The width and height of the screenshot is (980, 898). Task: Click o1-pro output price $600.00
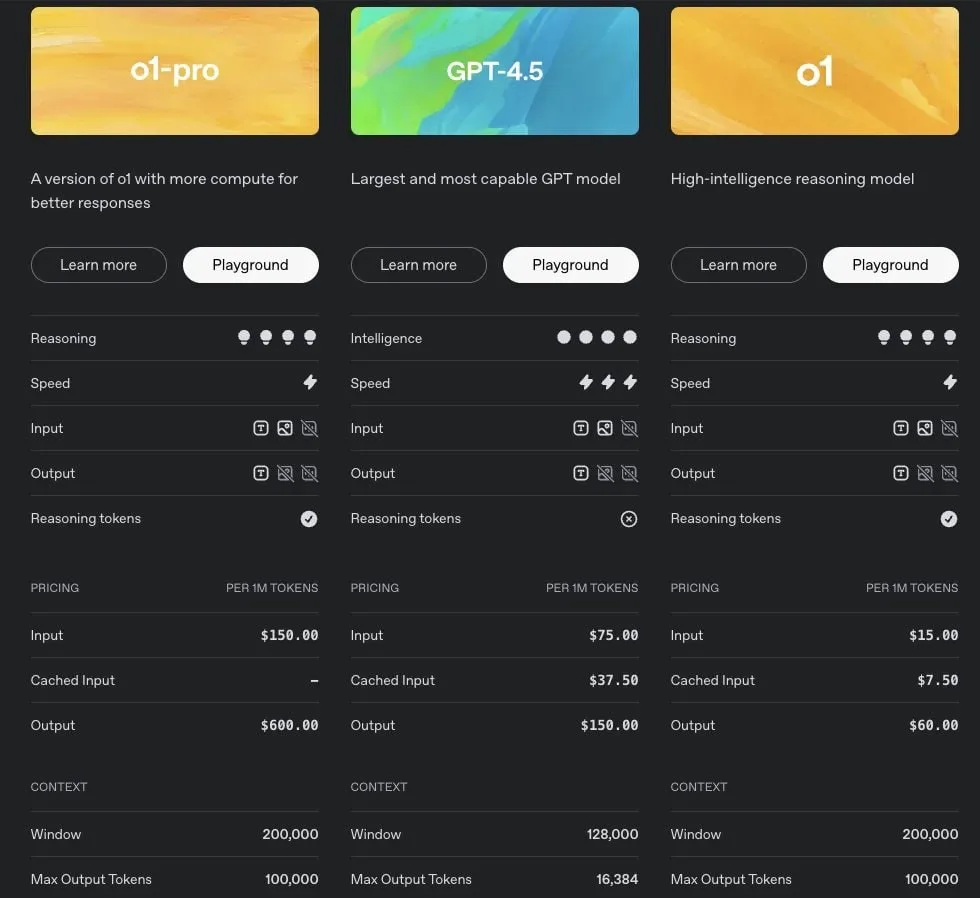(x=289, y=725)
